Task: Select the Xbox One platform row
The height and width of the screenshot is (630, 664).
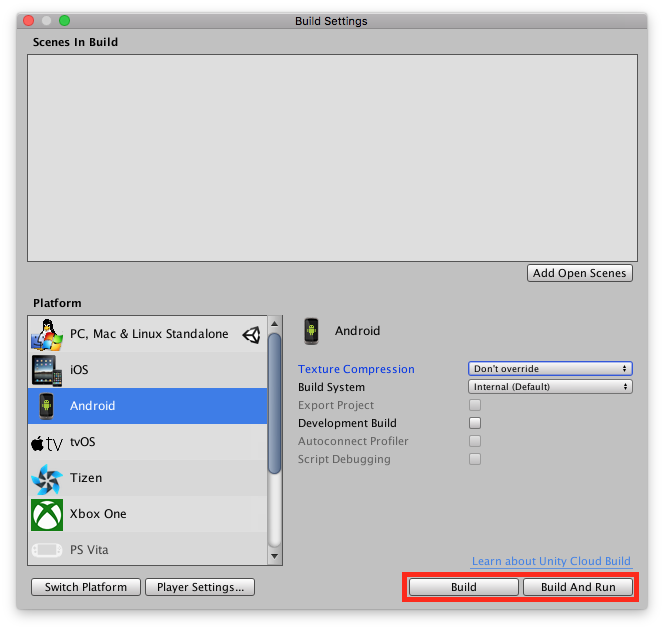Action: (147, 514)
